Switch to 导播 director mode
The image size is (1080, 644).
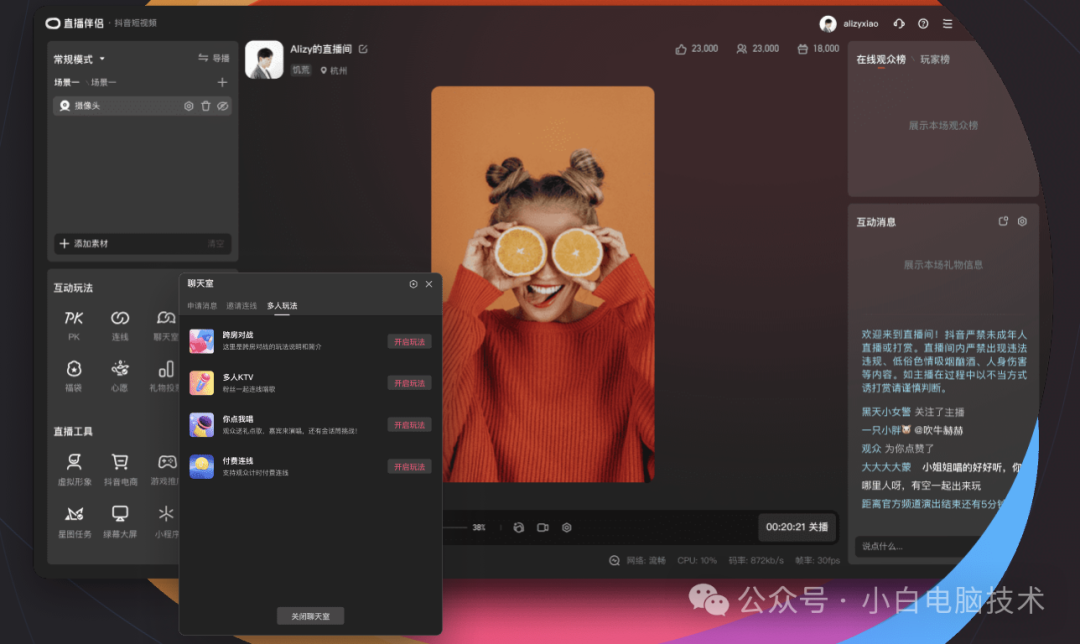[214, 59]
